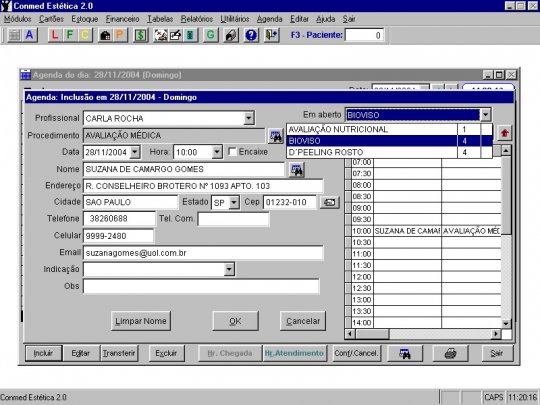Open the Módulos menu
The width and height of the screenshot is (540, 405).
pos(18,19)
